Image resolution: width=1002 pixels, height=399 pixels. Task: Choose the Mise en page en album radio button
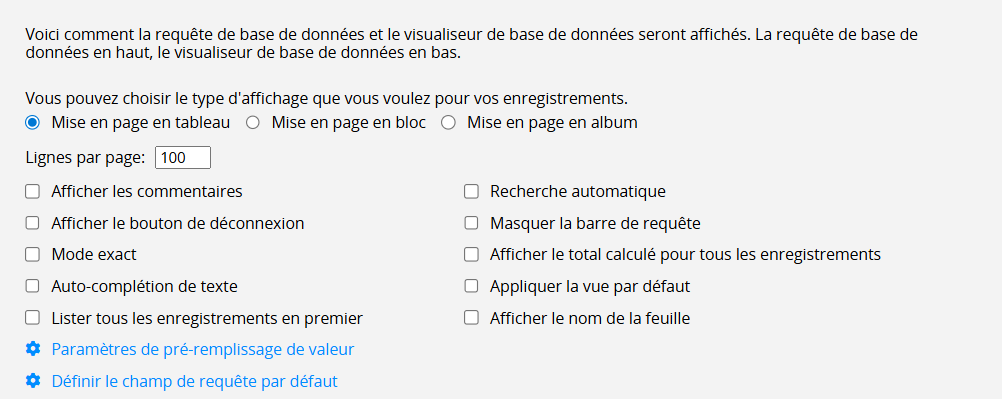point(449,123)
